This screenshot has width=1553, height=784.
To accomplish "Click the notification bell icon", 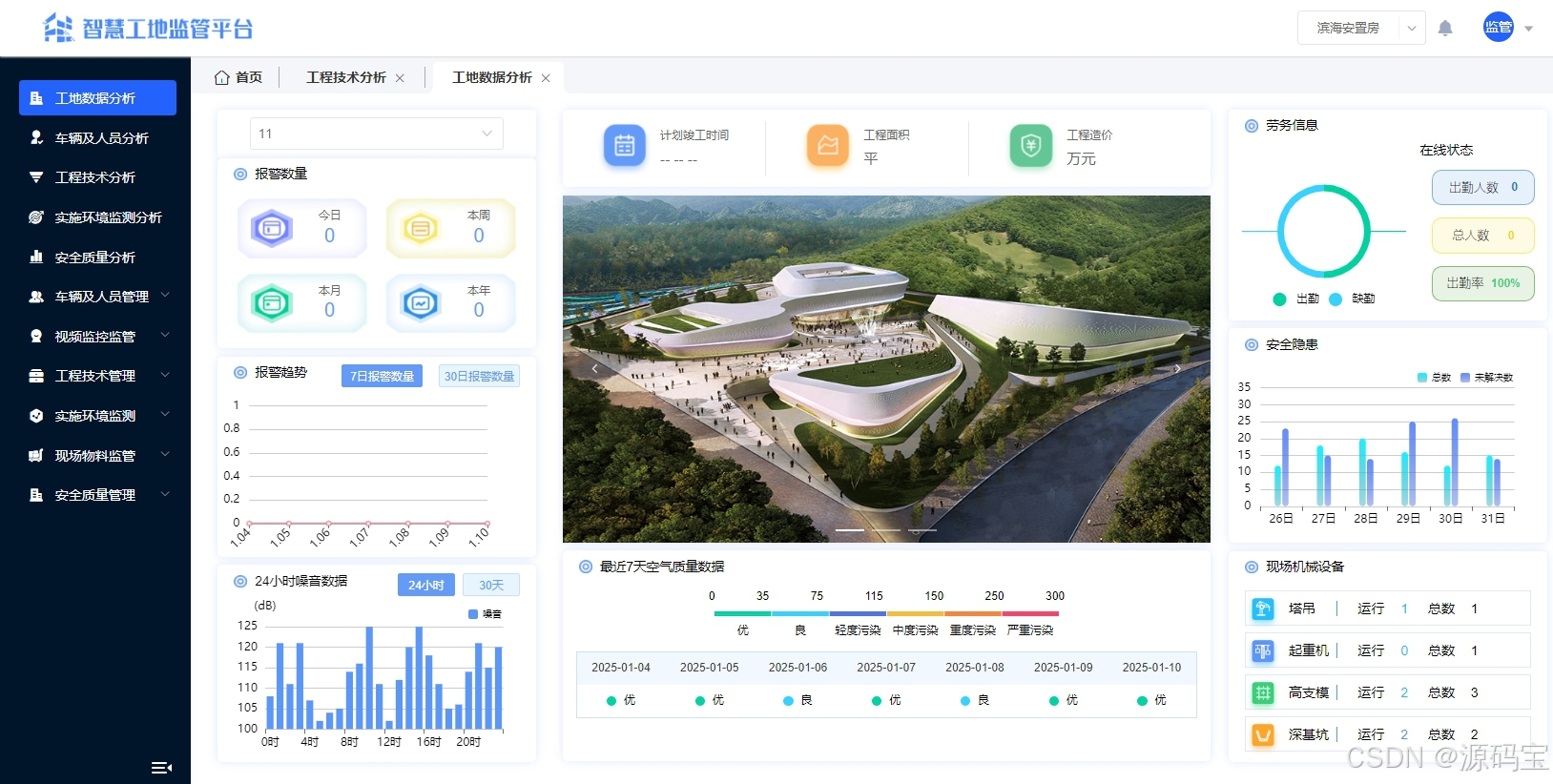I will point(1445,28).
